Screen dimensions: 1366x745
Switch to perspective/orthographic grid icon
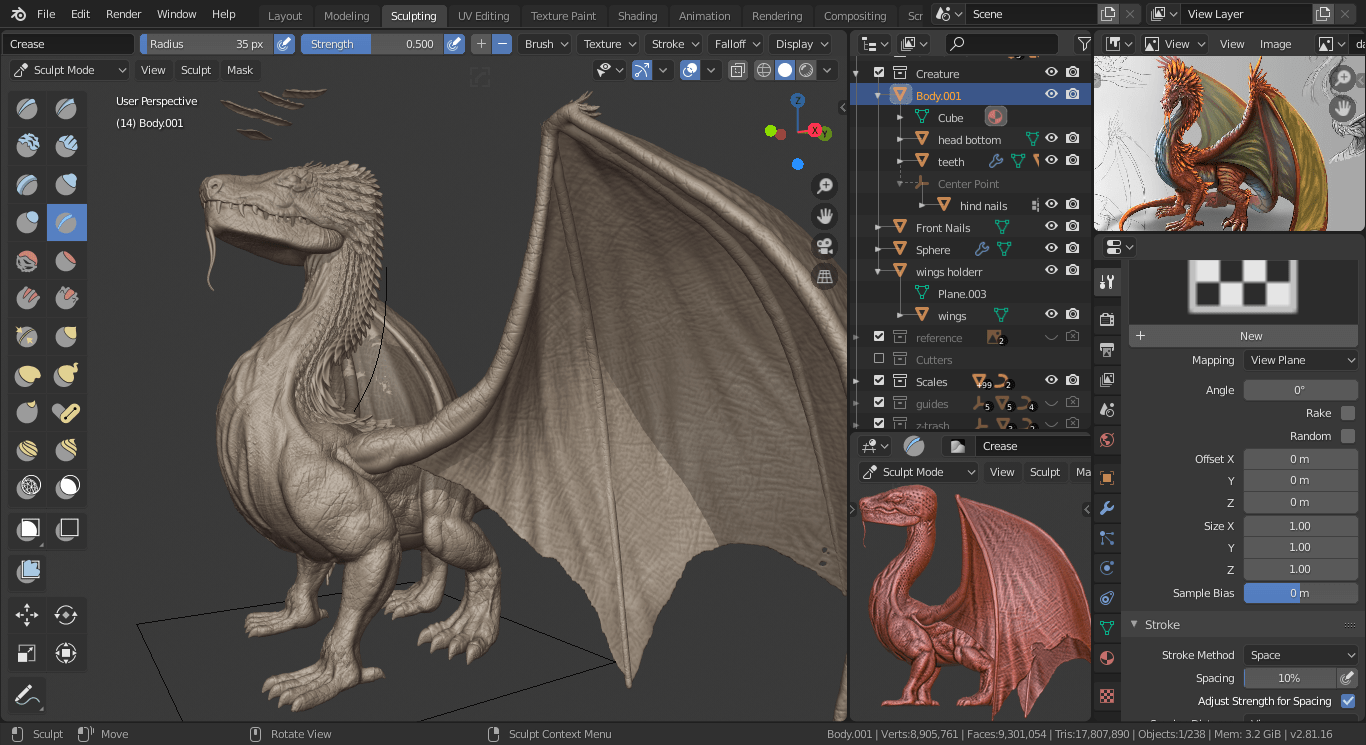825,277
